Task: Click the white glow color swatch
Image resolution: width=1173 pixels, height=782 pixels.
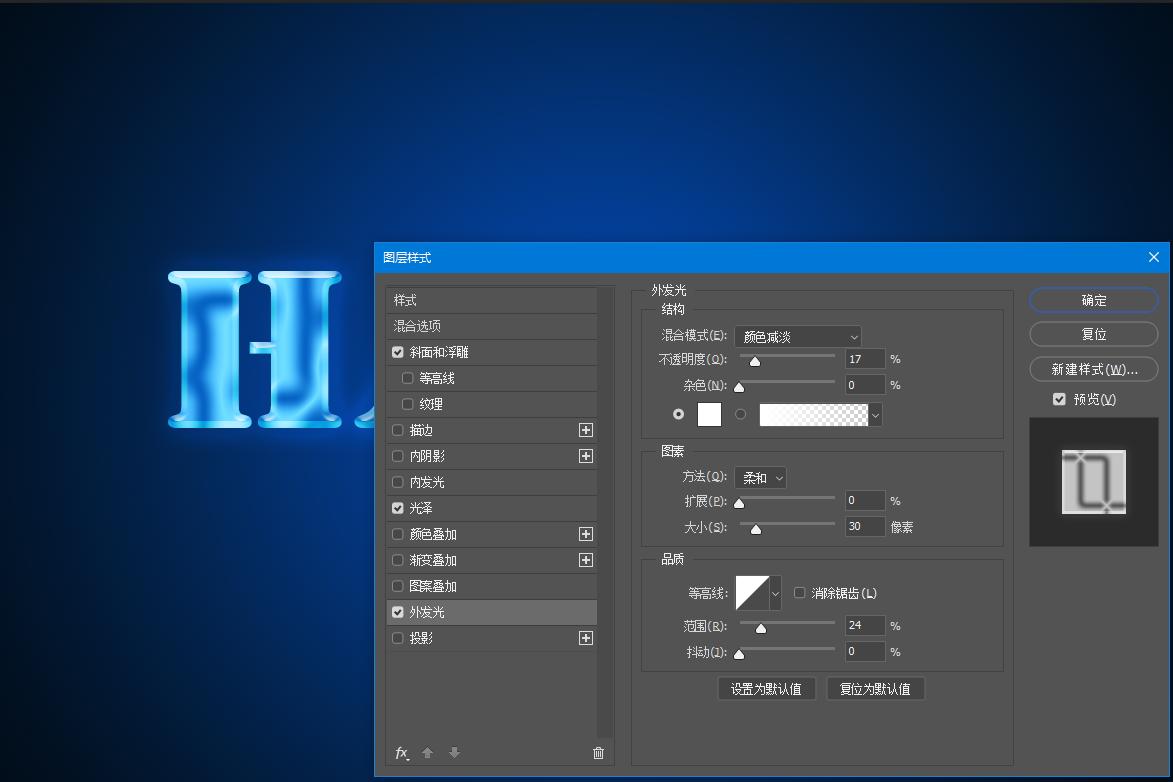Action: [x=709, y=414]
